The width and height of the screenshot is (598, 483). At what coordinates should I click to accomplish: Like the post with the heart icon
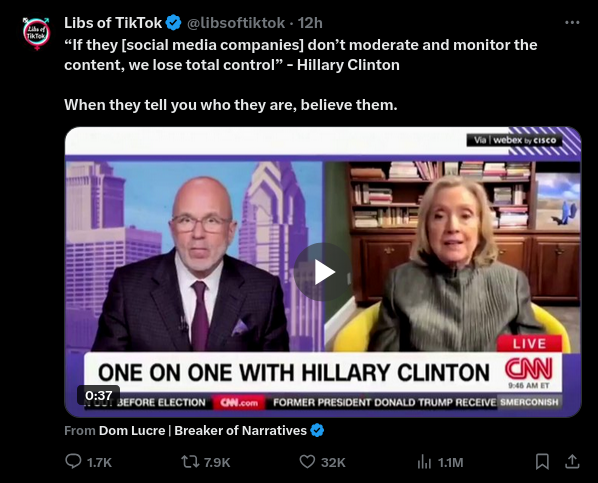pyautogui.click(x=307, y=462)
